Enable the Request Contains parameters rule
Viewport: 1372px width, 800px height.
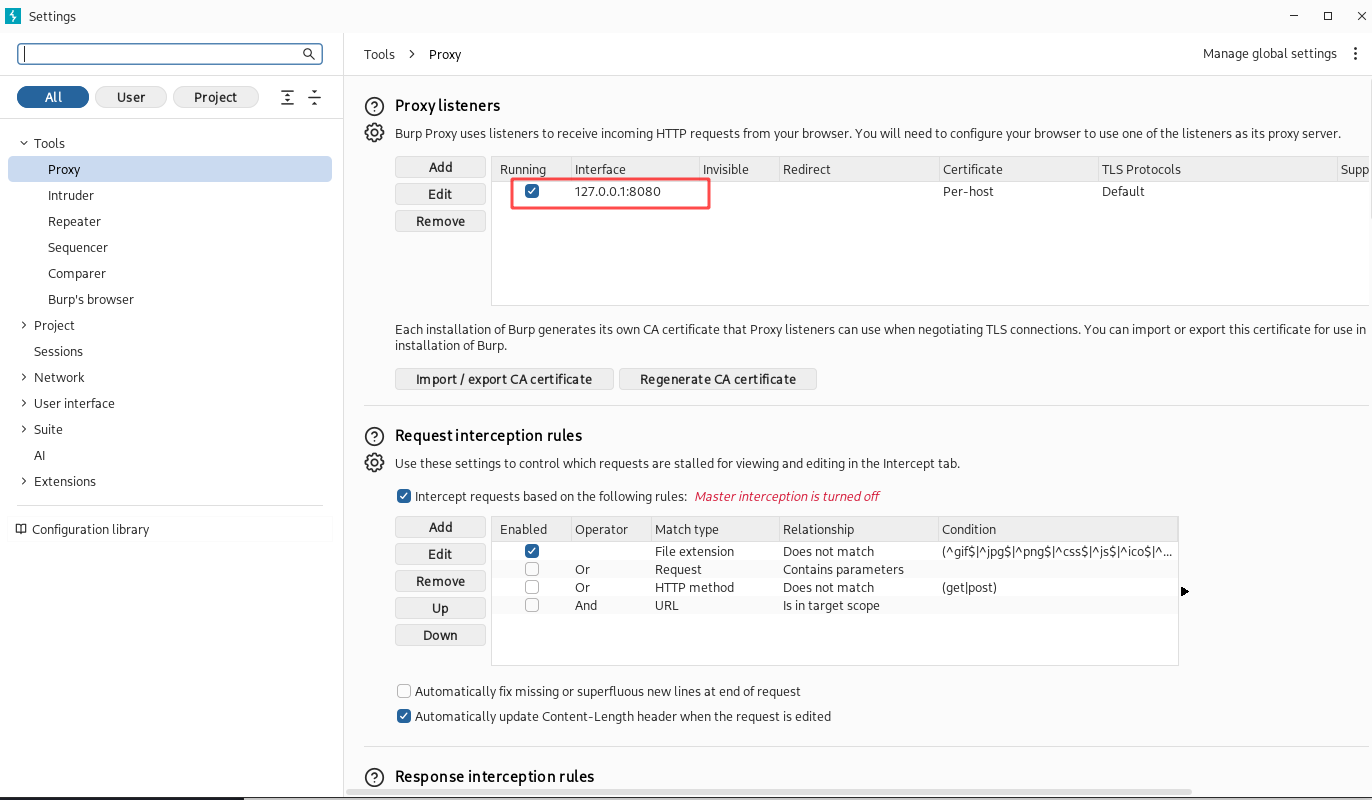532,569
